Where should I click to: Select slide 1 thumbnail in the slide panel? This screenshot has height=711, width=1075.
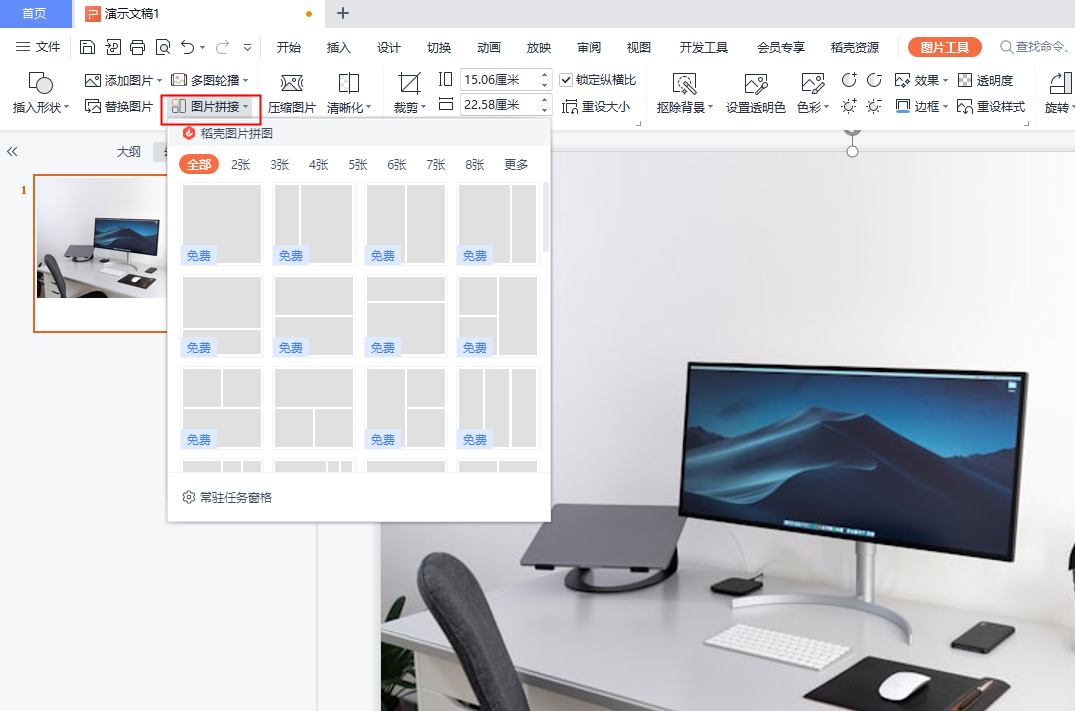coord(100,253)
